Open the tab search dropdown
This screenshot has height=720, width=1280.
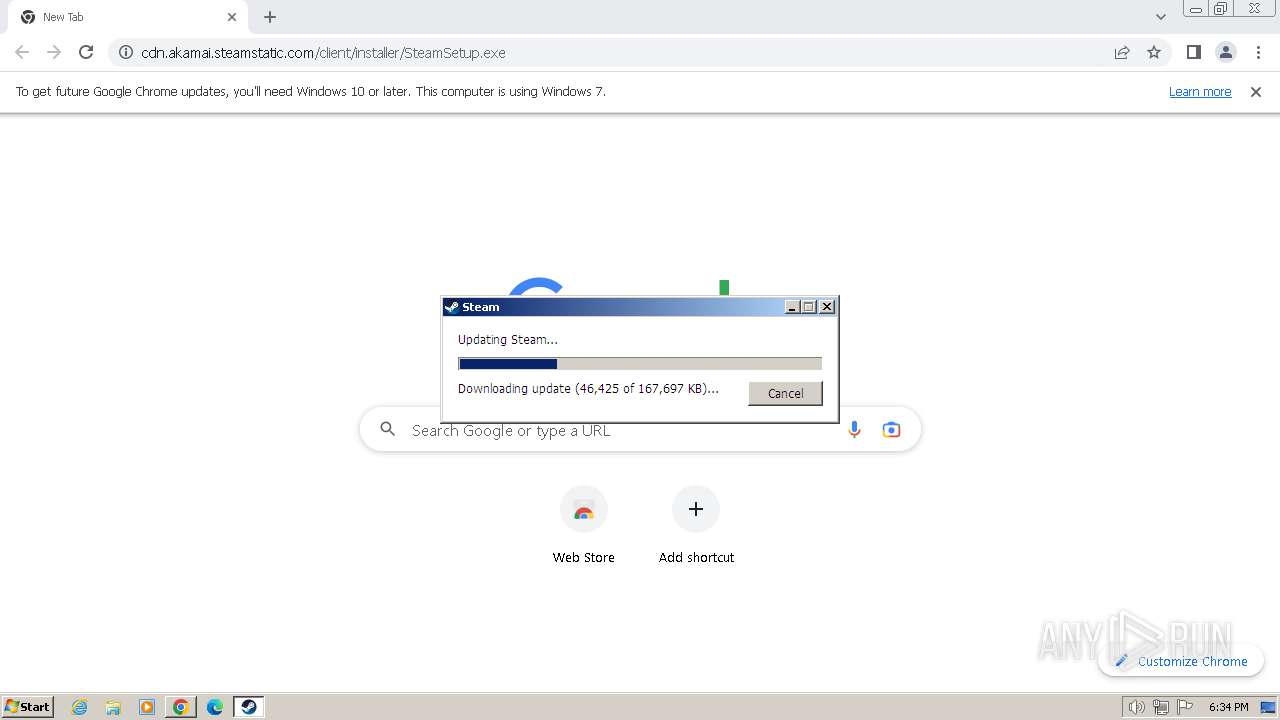(1160, 17)
